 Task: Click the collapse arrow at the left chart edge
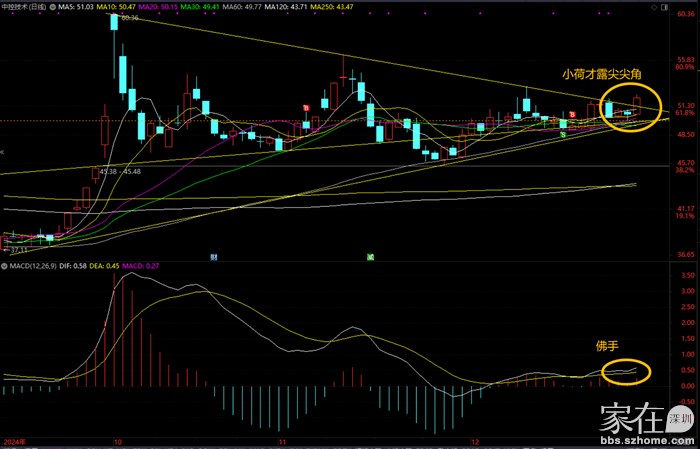tap(3, 151)
